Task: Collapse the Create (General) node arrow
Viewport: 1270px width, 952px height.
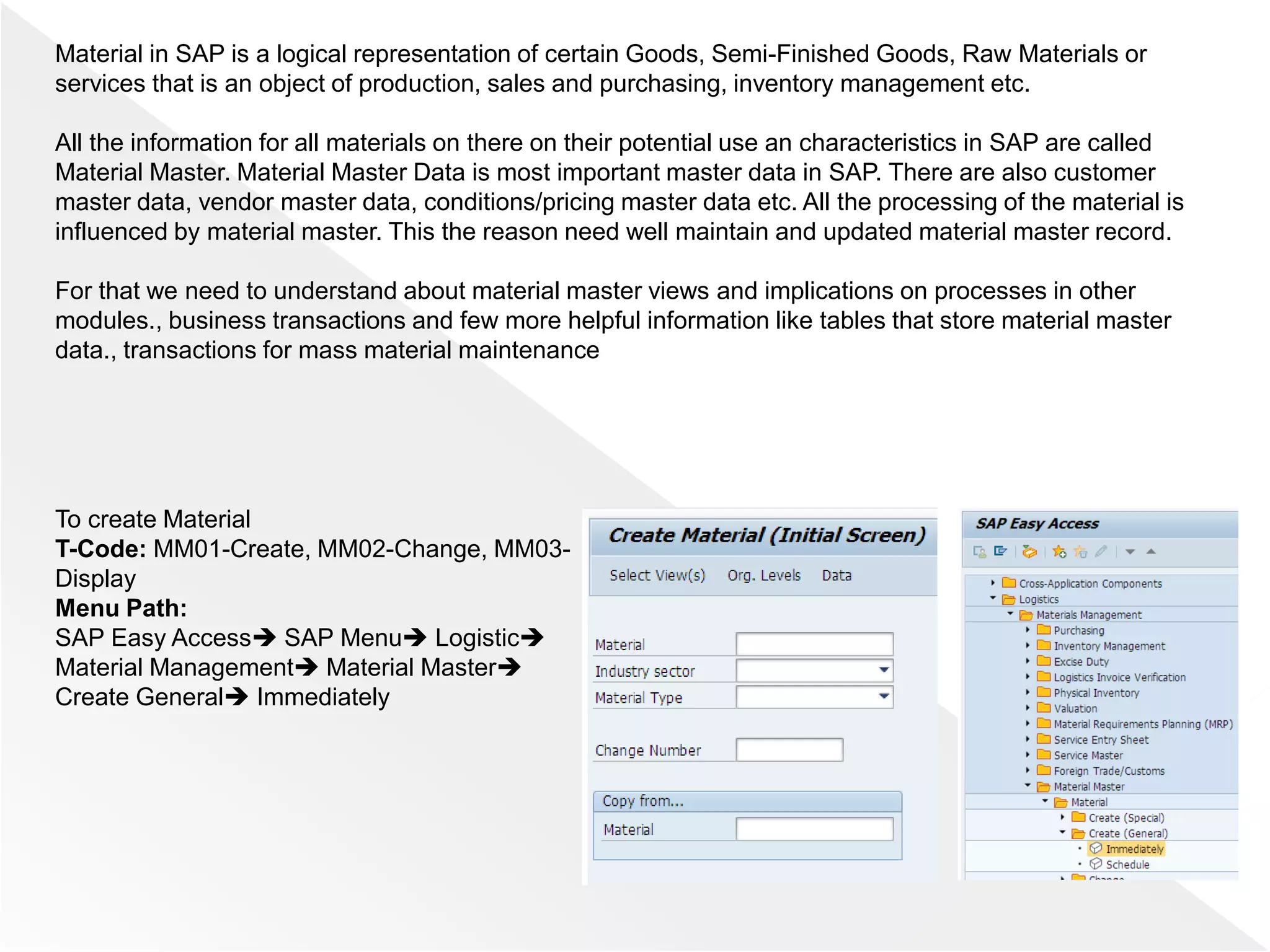Action: click(x=1062, y=832)
